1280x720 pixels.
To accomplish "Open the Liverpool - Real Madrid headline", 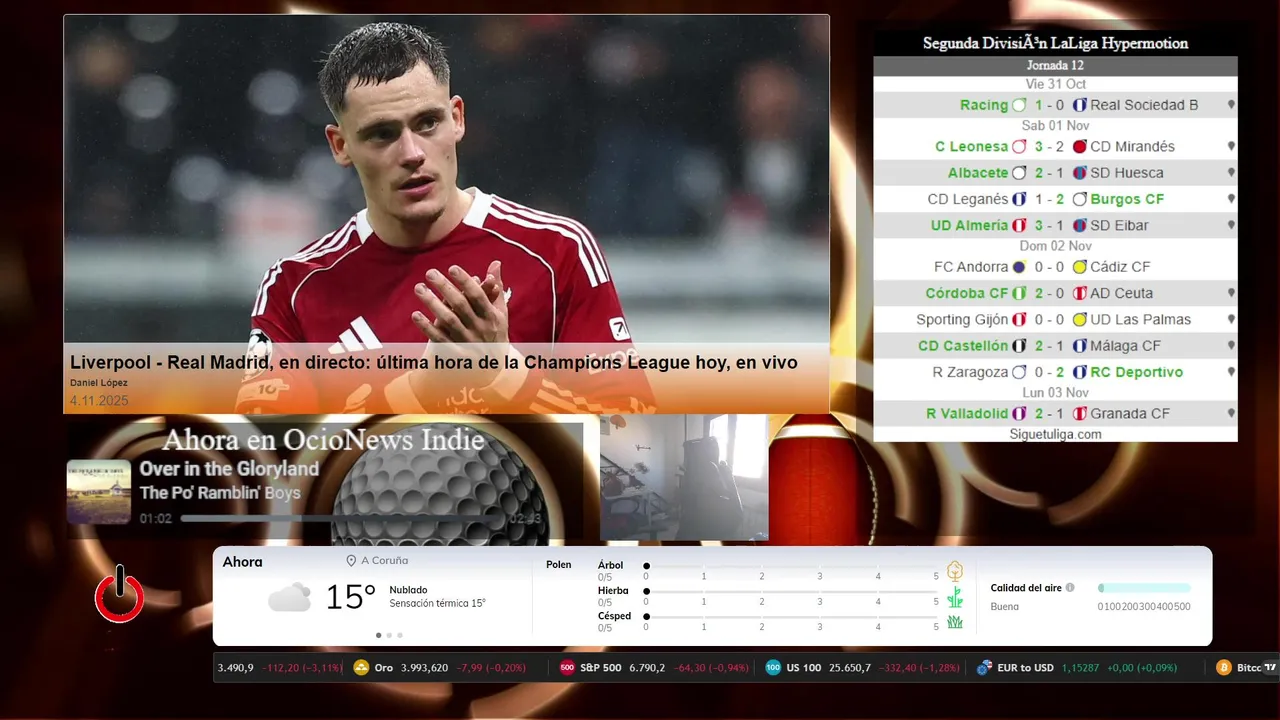I will pyautogui.click(x=434, y=363).
